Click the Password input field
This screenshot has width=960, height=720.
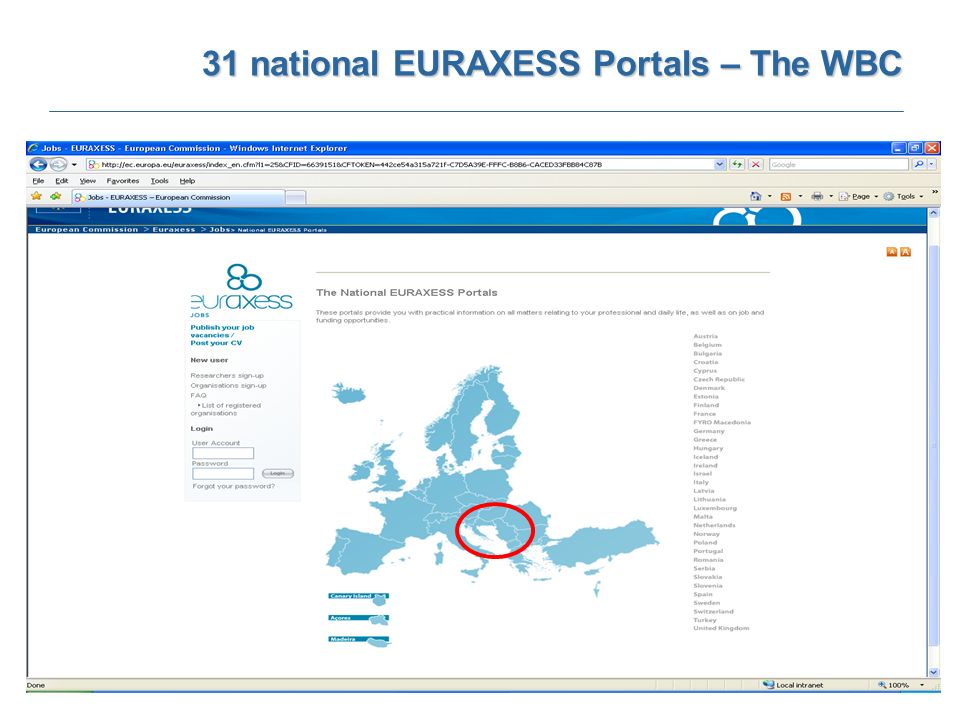223,474
